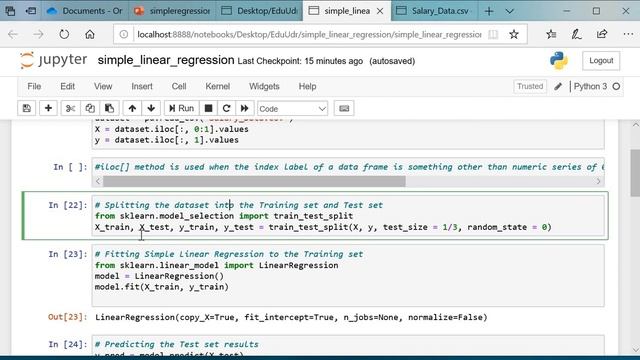Click the In [23] cell prompt
The image size is (640, 360).
67,254
